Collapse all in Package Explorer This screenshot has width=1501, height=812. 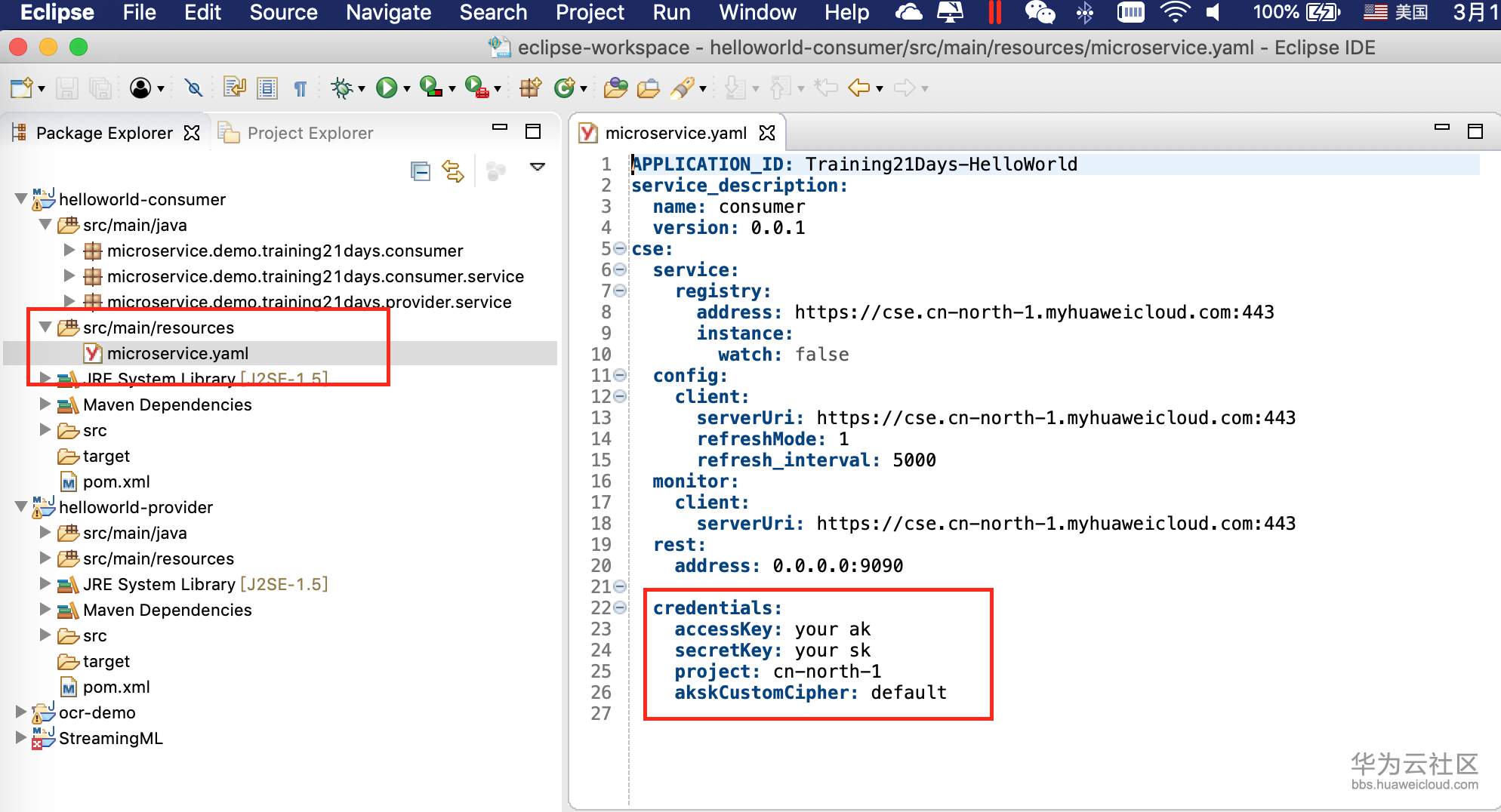[421, 171]
